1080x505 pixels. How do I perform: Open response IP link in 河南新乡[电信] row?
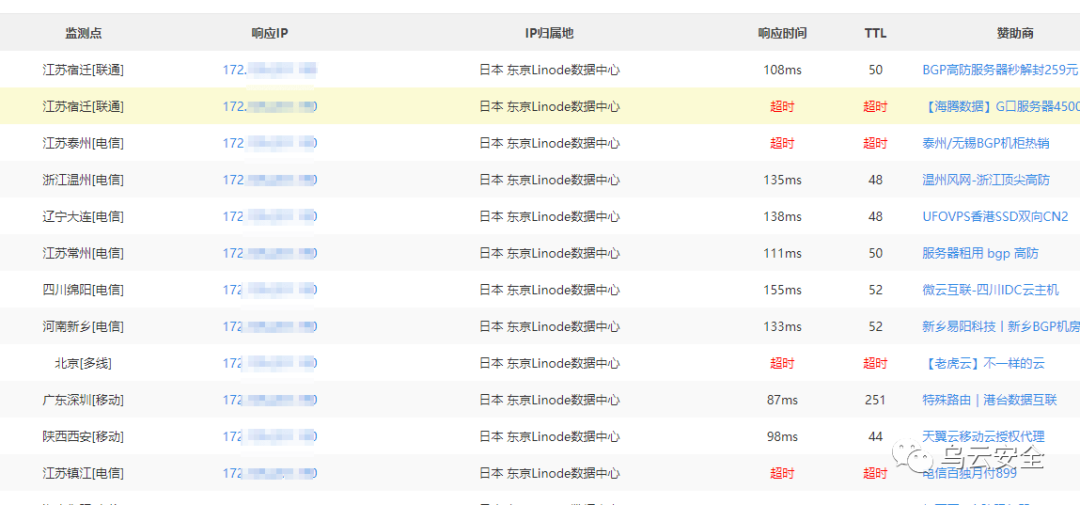point(269,327)
